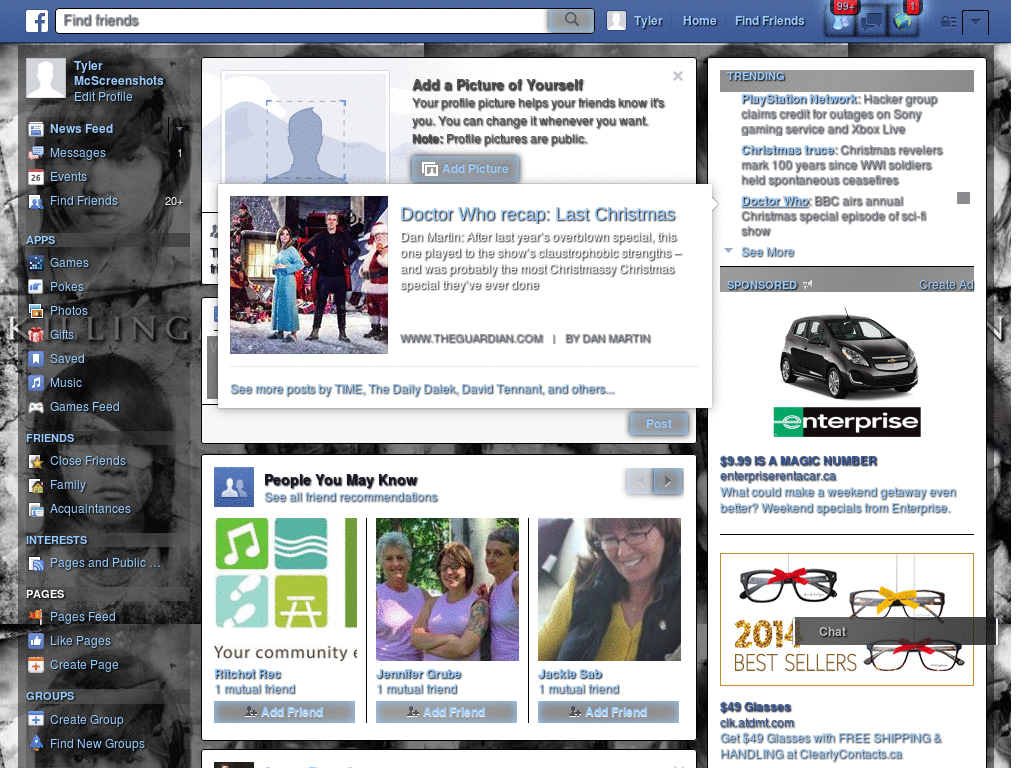Open Christmas truce trending topic
Viewport: 1024px width, 768px height.
click(788, 150)
